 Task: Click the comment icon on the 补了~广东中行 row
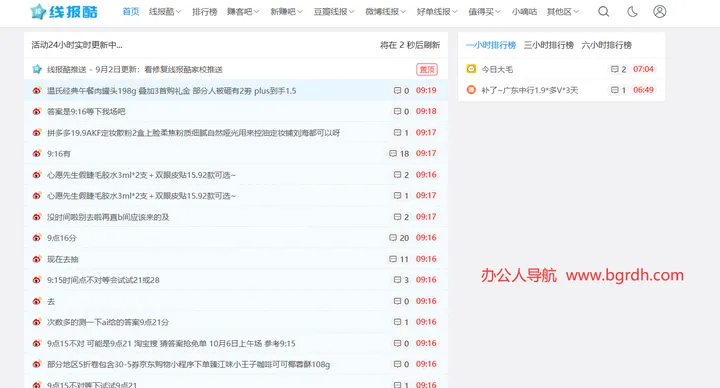coord(614,90)
